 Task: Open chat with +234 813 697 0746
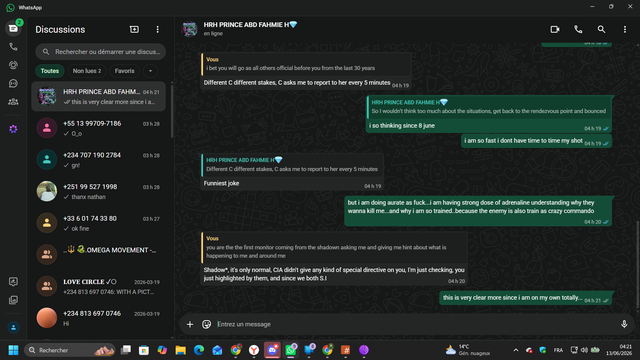point(98,318)
